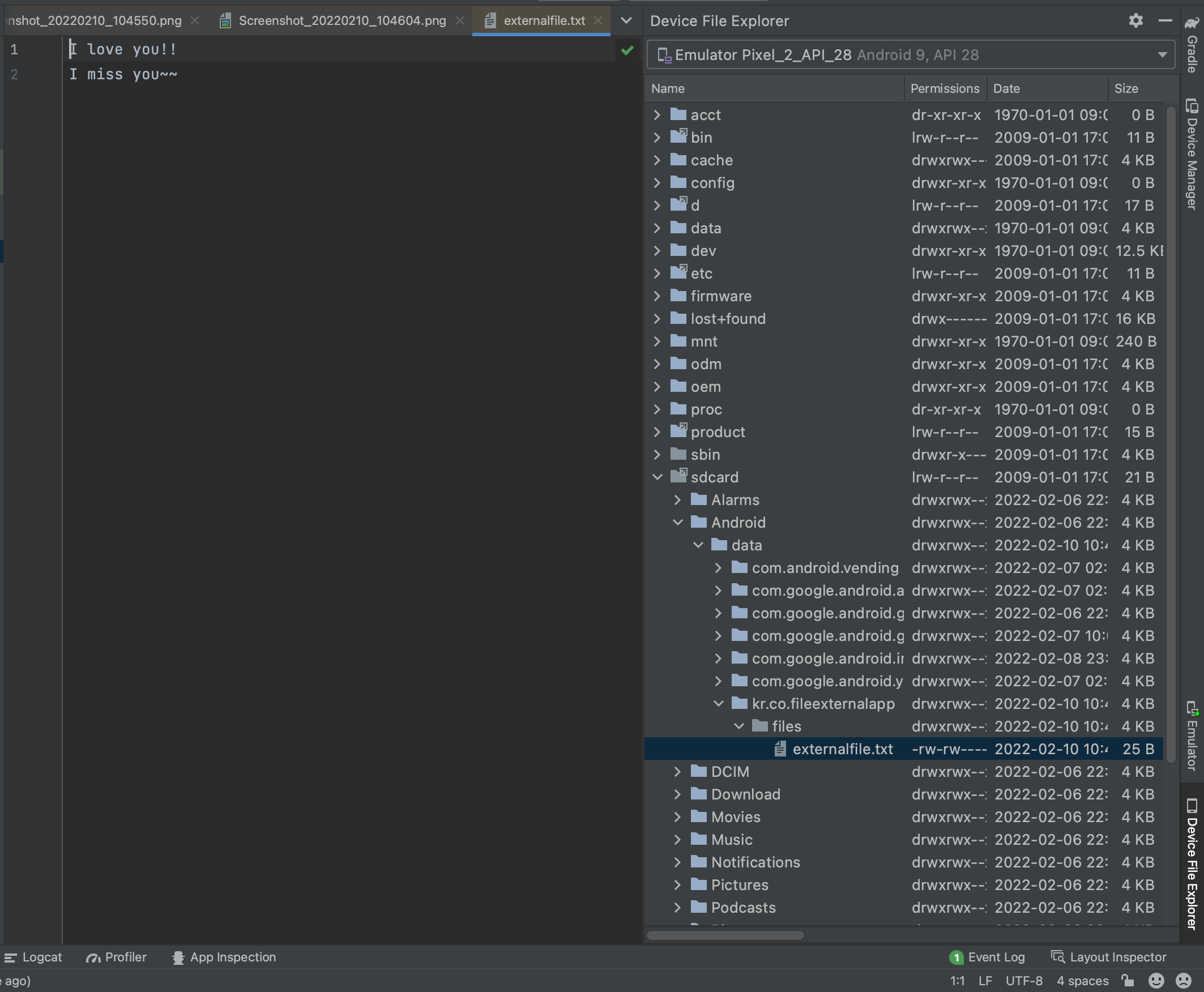Click the sad feedback smiley icon
Viewport: 1204px width, 992px height.
coord(1184,981)
